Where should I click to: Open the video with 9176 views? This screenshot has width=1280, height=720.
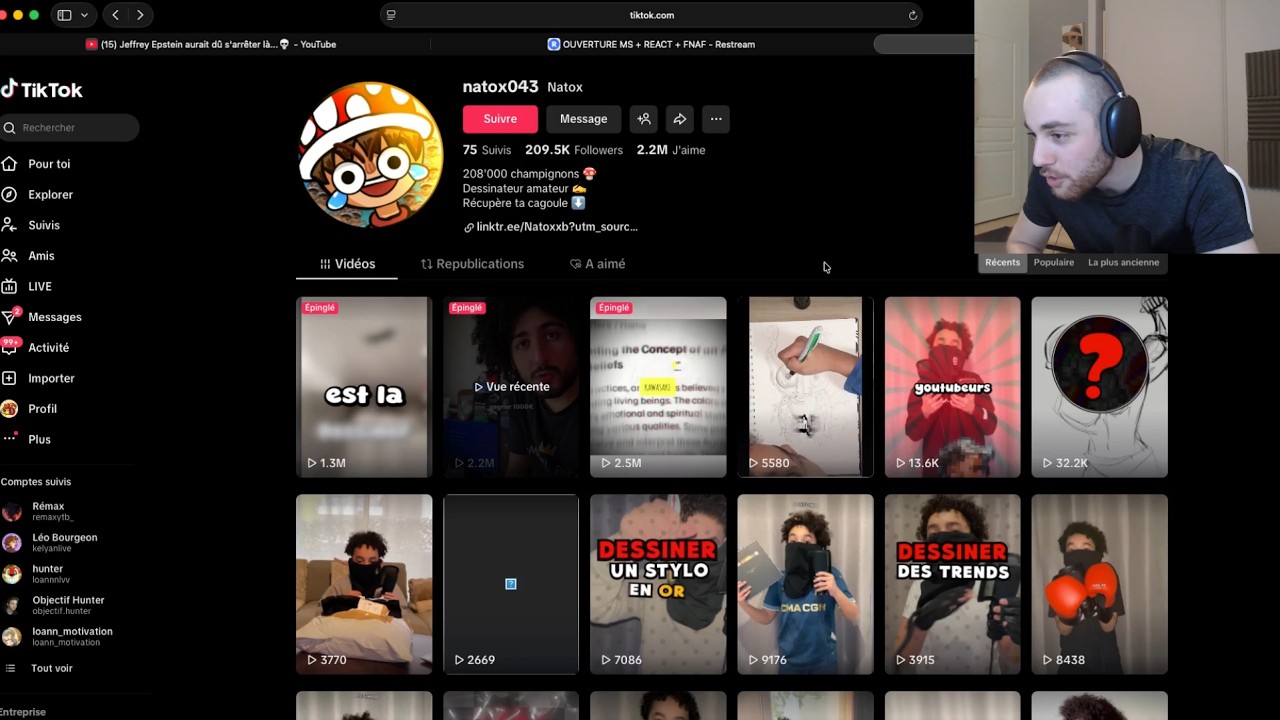[805, 584]
